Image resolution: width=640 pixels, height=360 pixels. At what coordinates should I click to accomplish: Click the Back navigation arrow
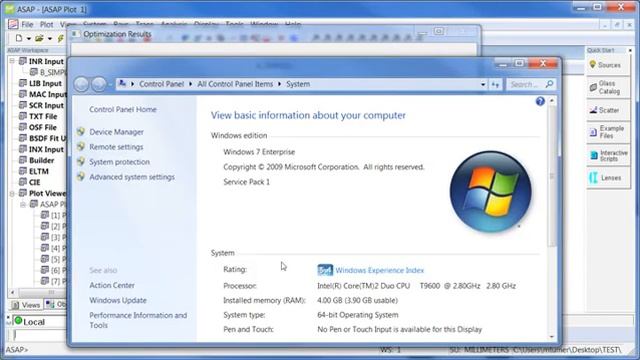pyautogui.click(x=82, y=84)
